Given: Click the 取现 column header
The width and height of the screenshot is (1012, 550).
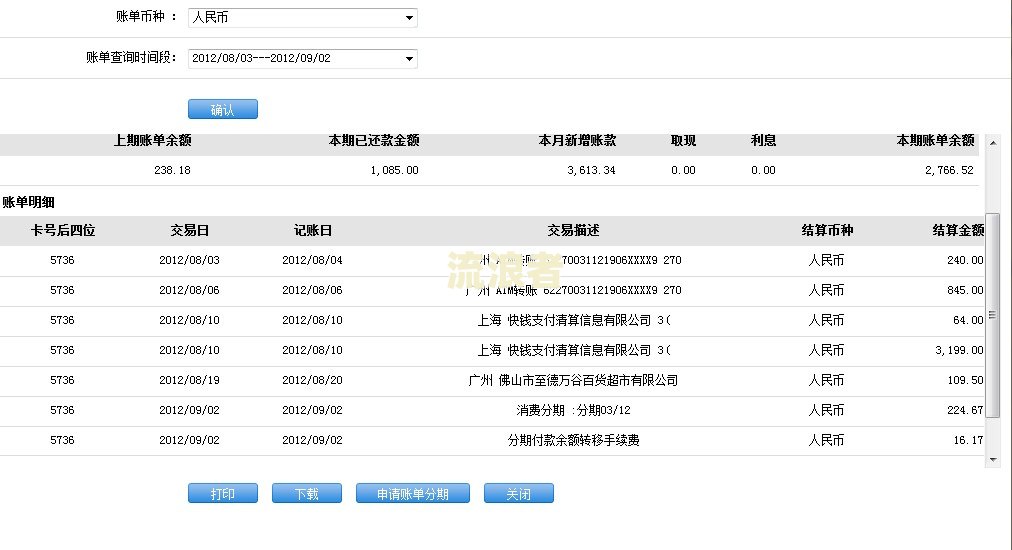Looking at the screenshot, I should [x=683, y=141].
